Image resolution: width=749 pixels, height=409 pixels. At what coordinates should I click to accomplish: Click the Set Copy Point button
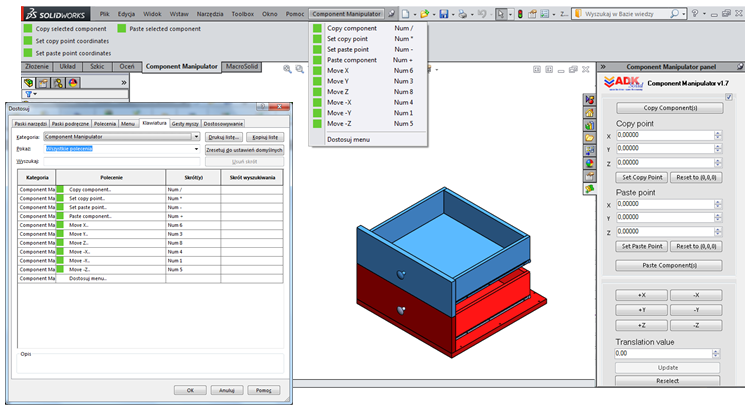642,177
